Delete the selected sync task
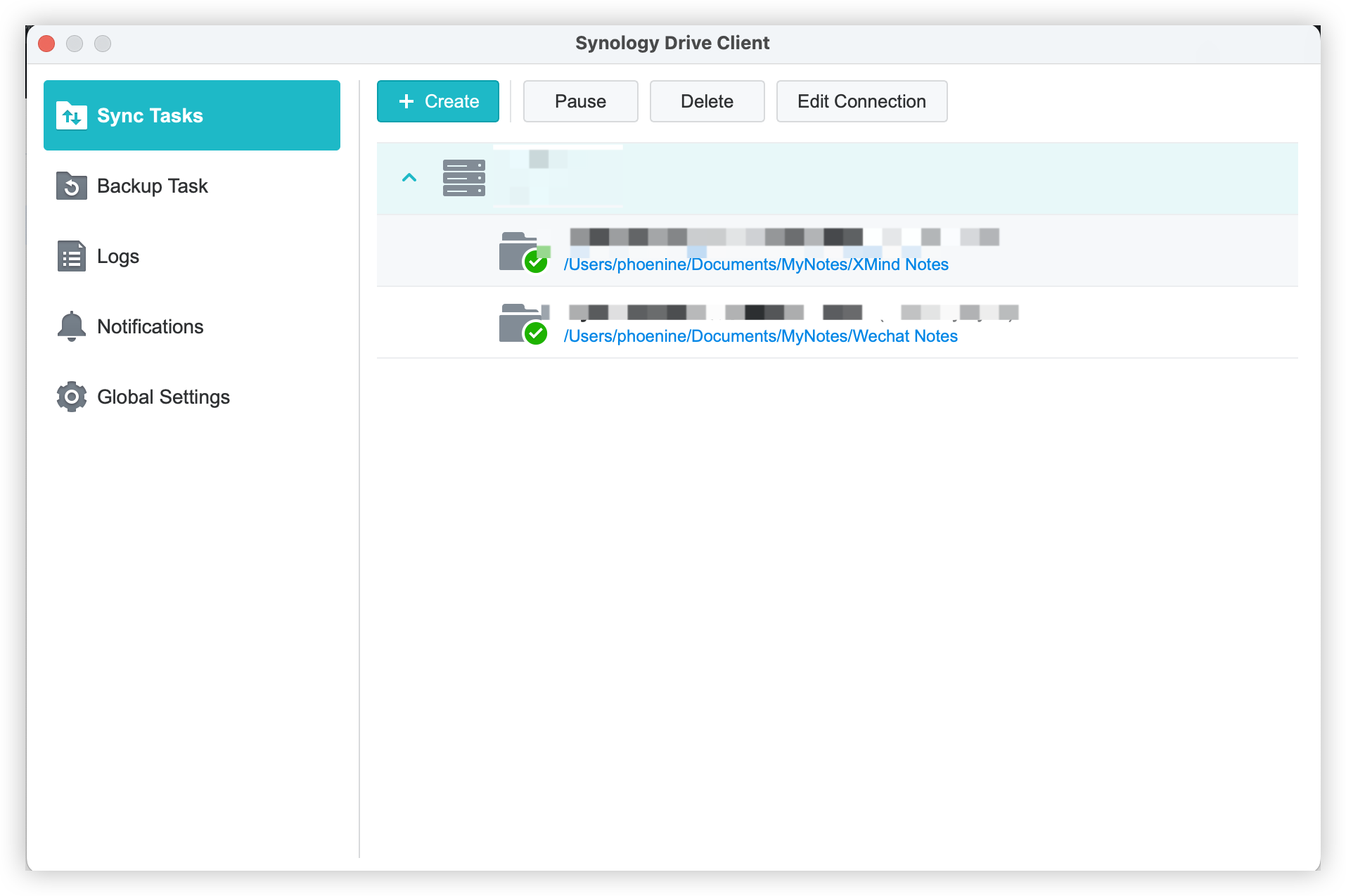Screen dimensions: 1346x896 [707, 101]
